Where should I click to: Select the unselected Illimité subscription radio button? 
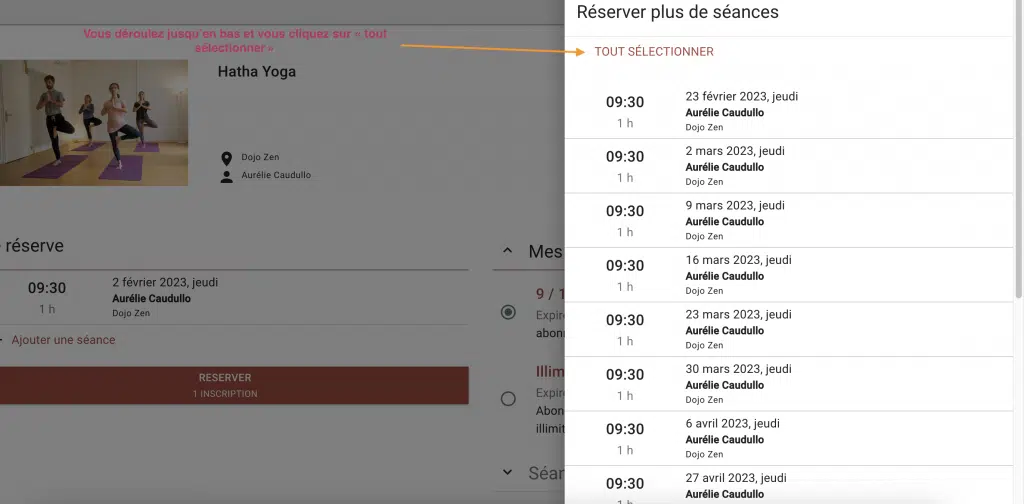tap(508, 399)
